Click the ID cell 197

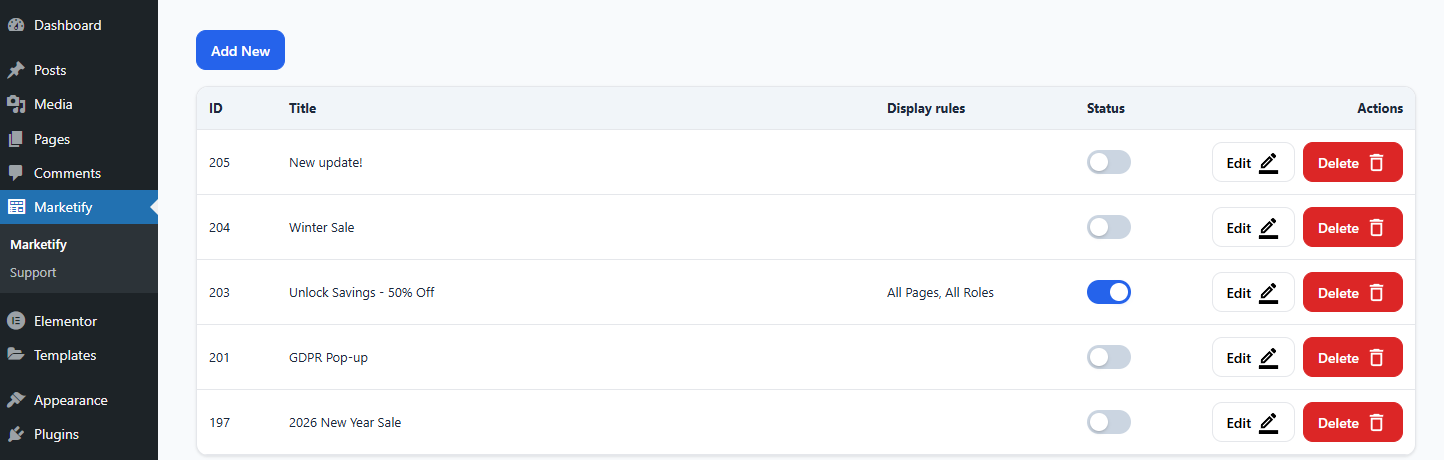coord(219,422)
